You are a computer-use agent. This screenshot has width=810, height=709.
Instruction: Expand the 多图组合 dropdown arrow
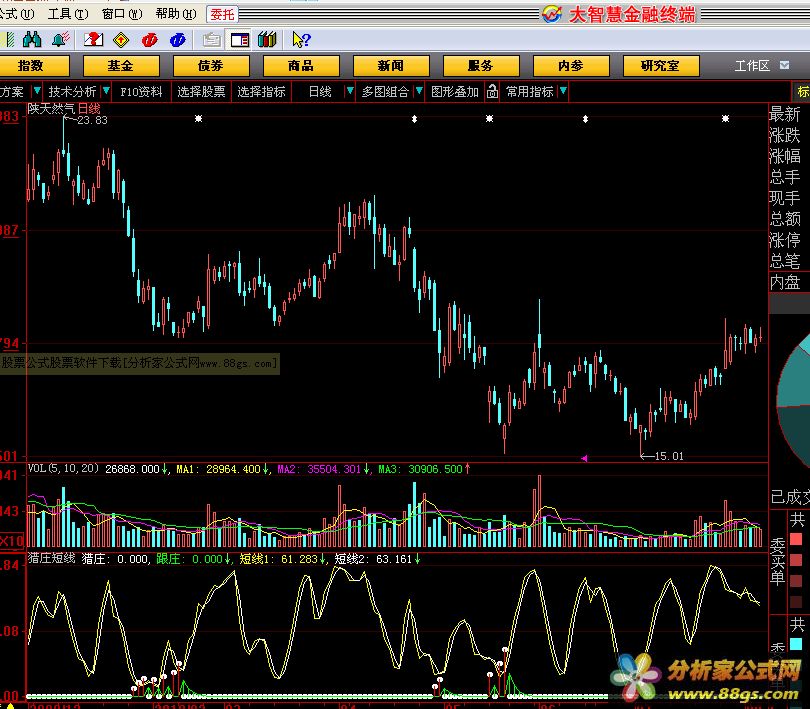[x=419, y=91]
